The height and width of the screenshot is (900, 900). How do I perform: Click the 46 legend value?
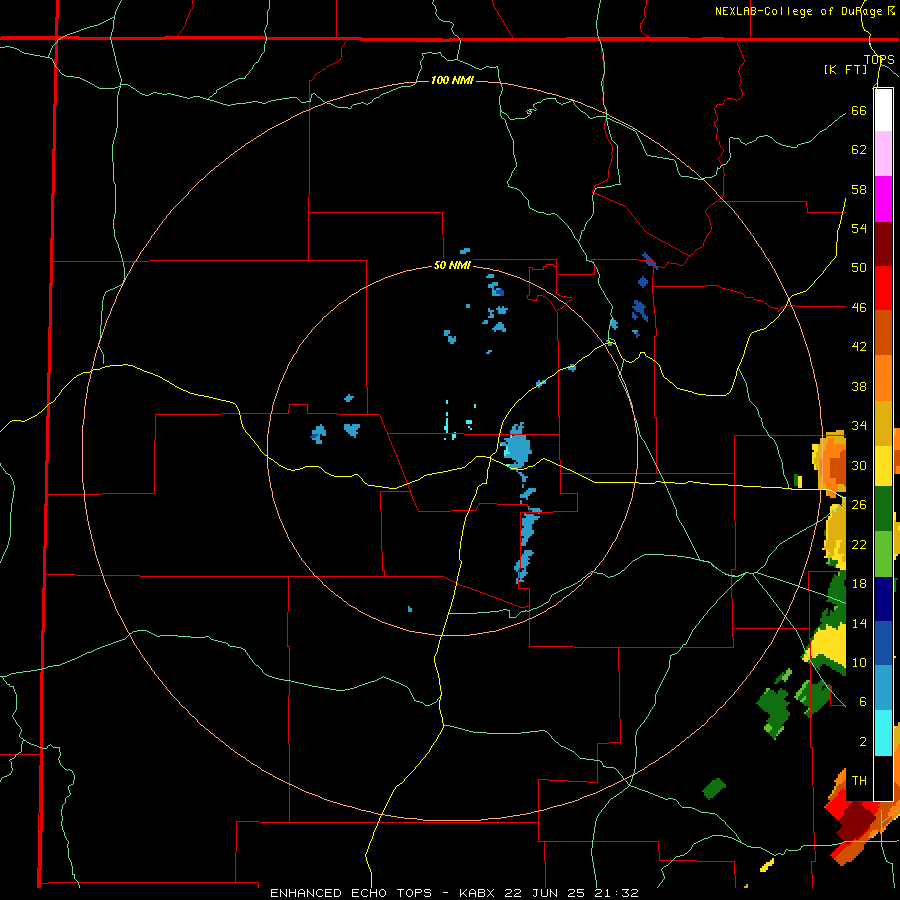[x=859, y=308]
